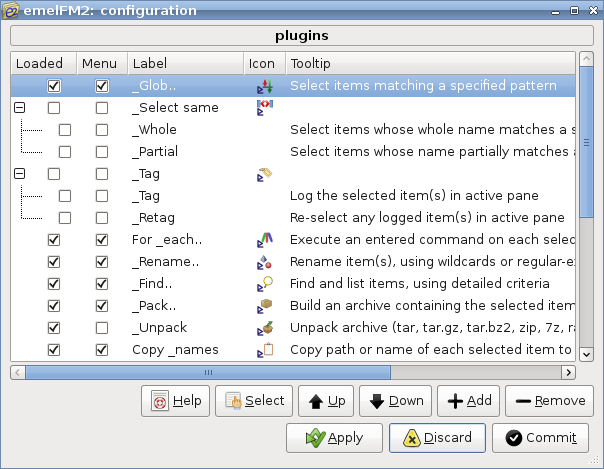604x469 pixels.
Task: Select the _Whole label cell
Action: (154, 130)
